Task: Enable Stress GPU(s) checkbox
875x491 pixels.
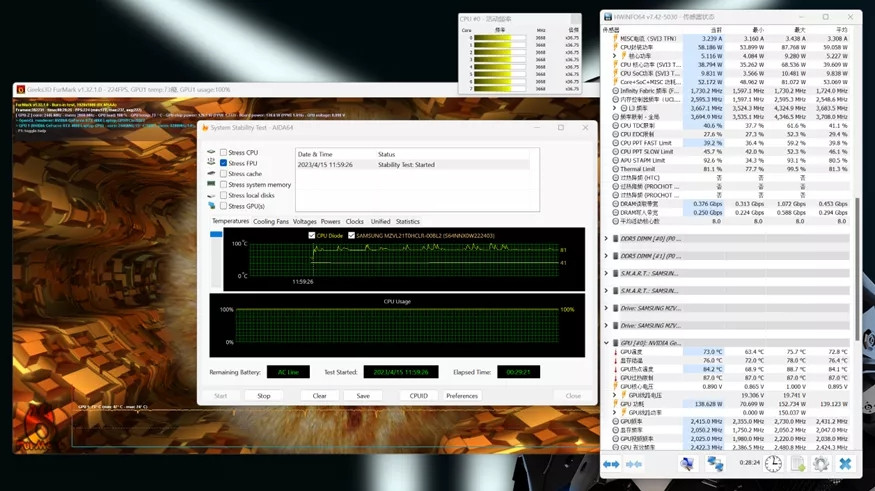Action: 223,206
